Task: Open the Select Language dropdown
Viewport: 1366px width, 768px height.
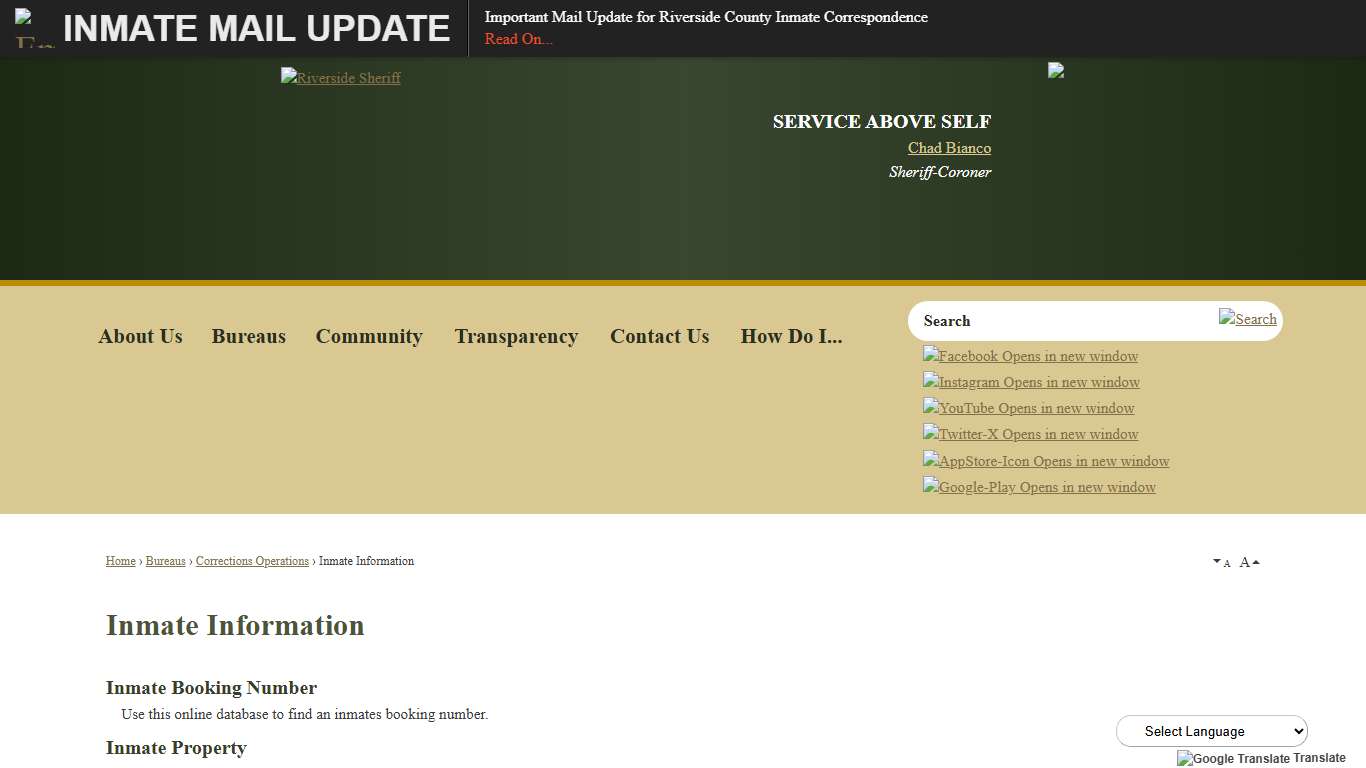Action: [1211, 731]
